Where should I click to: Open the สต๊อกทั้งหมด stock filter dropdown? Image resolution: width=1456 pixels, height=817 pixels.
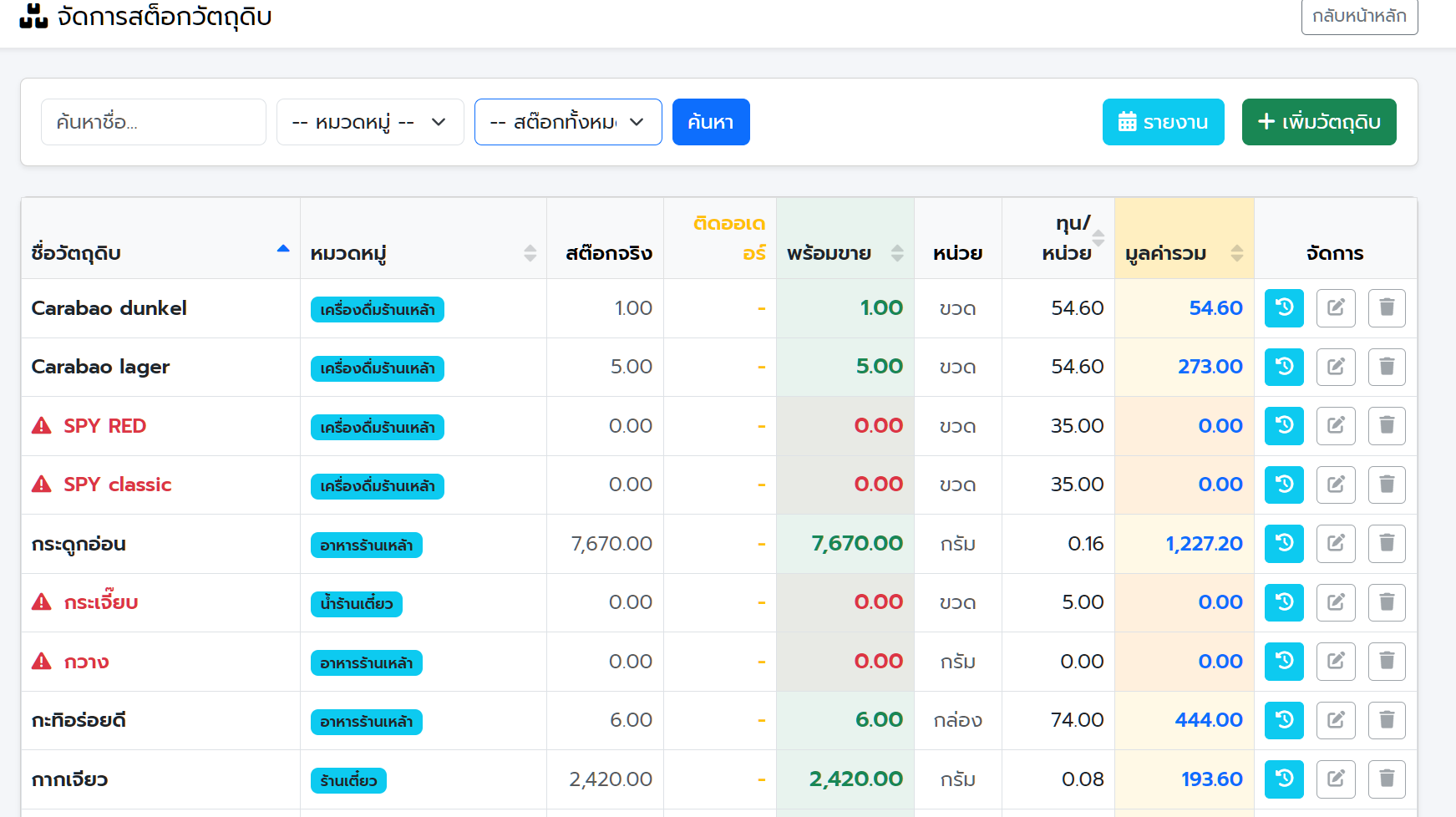[x=568, y=122]
